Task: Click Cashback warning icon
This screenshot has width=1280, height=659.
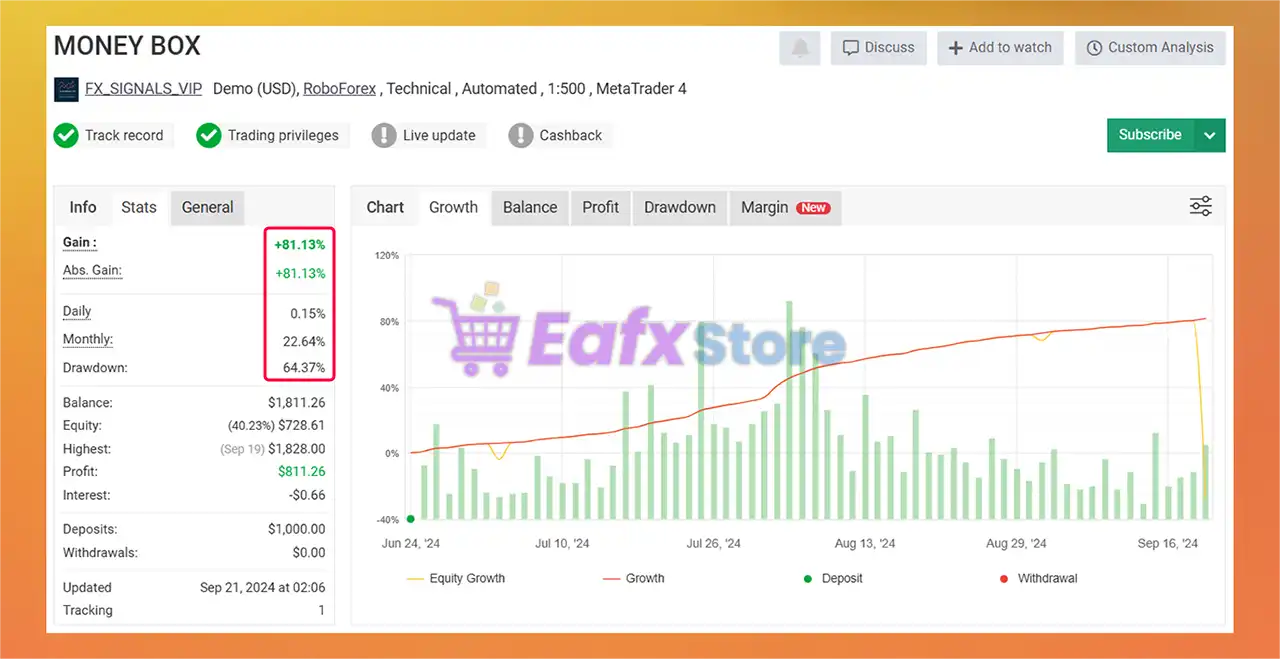Action: coord(521,135)
